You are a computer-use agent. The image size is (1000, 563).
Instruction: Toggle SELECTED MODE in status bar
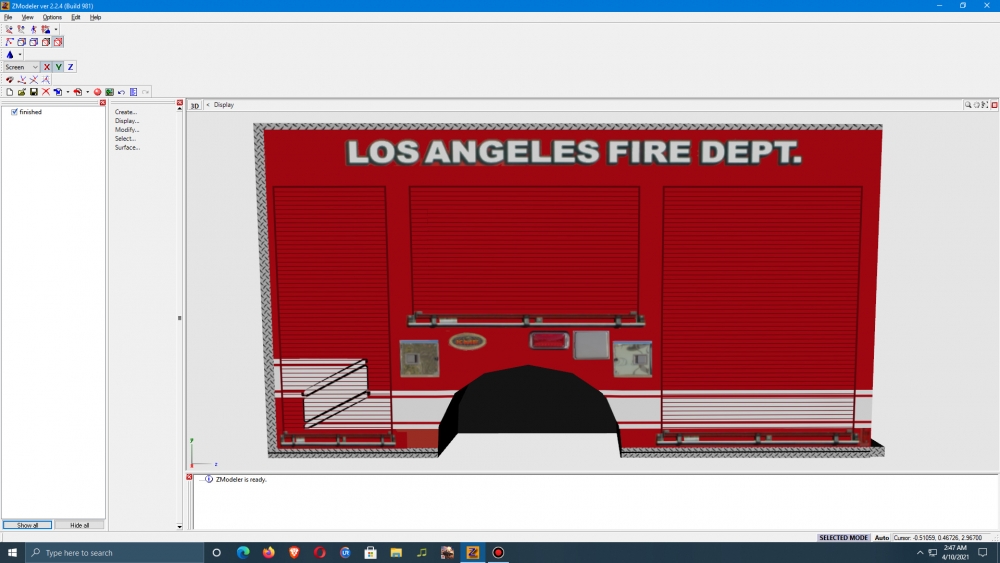(844, 538)
